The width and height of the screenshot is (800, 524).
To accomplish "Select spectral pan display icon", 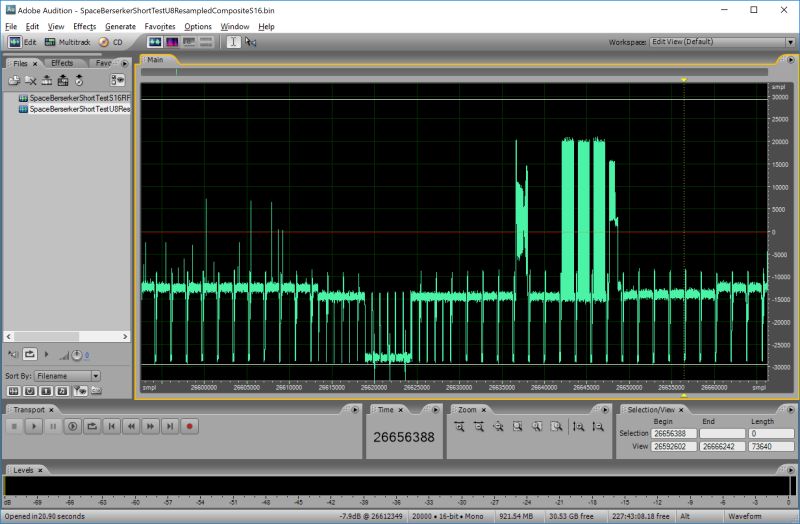I will pyautogui.click(x=189, y=42).
